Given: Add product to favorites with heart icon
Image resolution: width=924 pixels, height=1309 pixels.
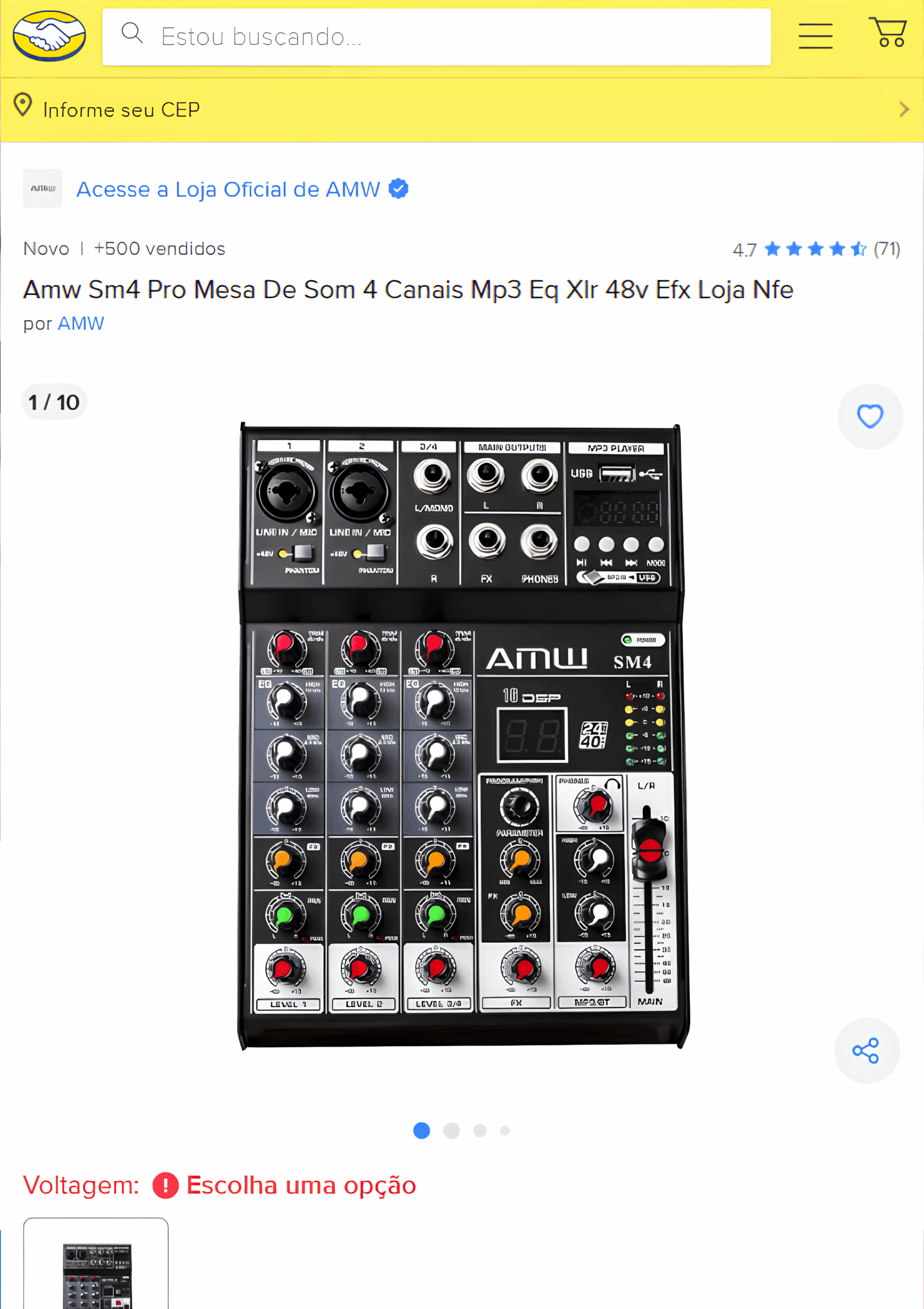Looking at the screenshot, I should tap(870, 416).
